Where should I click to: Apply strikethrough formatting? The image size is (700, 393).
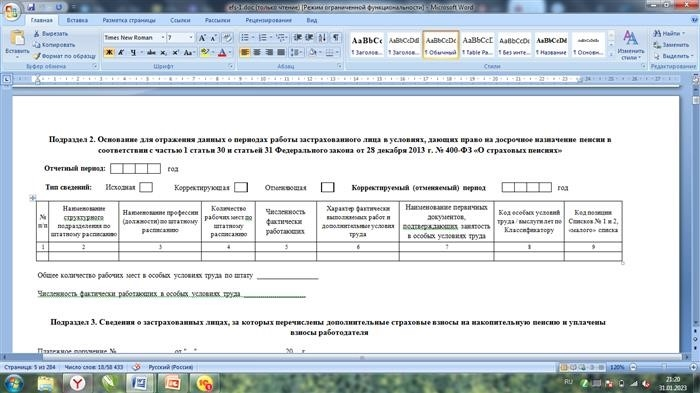click(151, 53)
